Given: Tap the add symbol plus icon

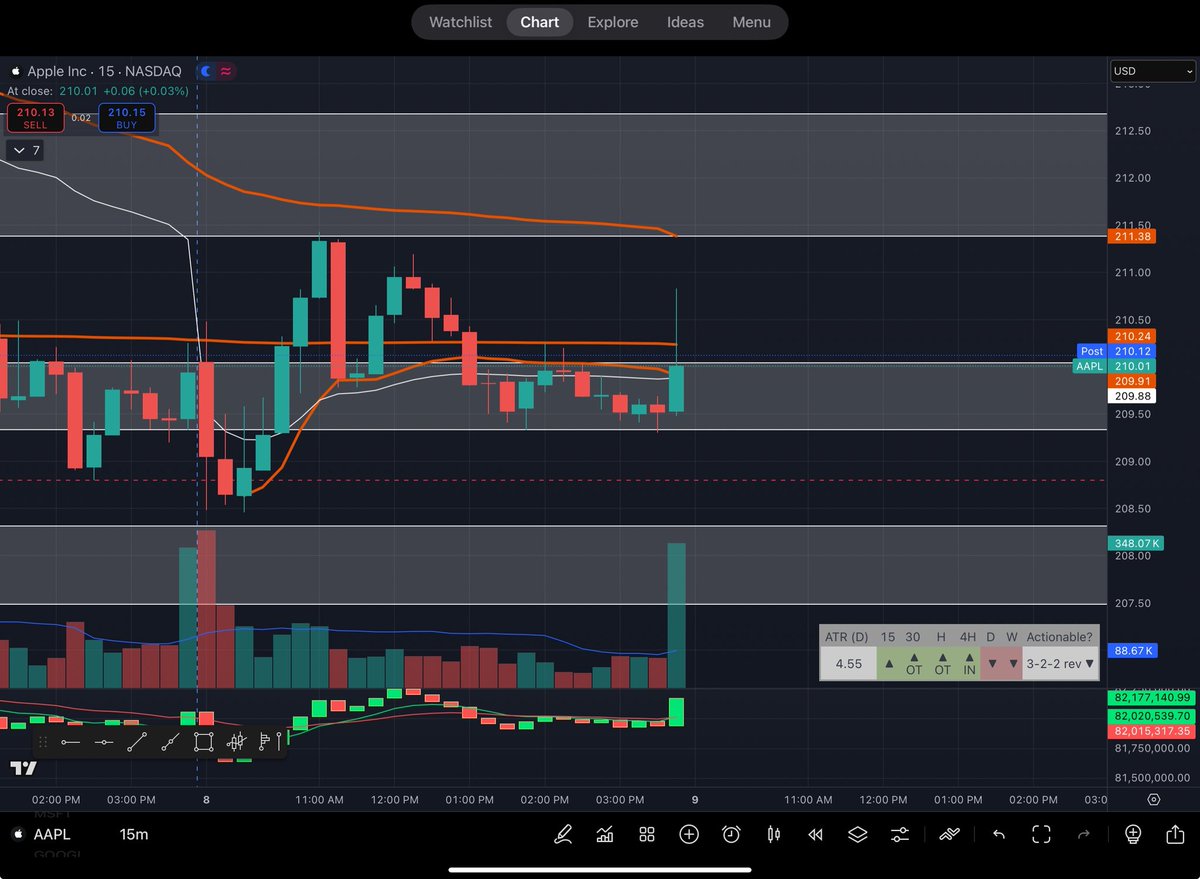Looking at the screenshot, I should (689, 834).
